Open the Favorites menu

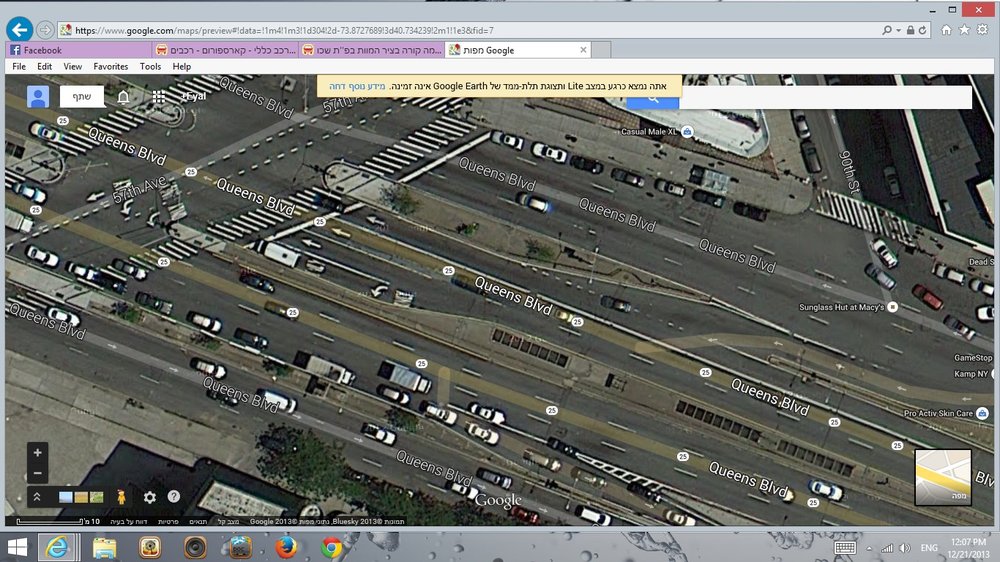[110, 66]
